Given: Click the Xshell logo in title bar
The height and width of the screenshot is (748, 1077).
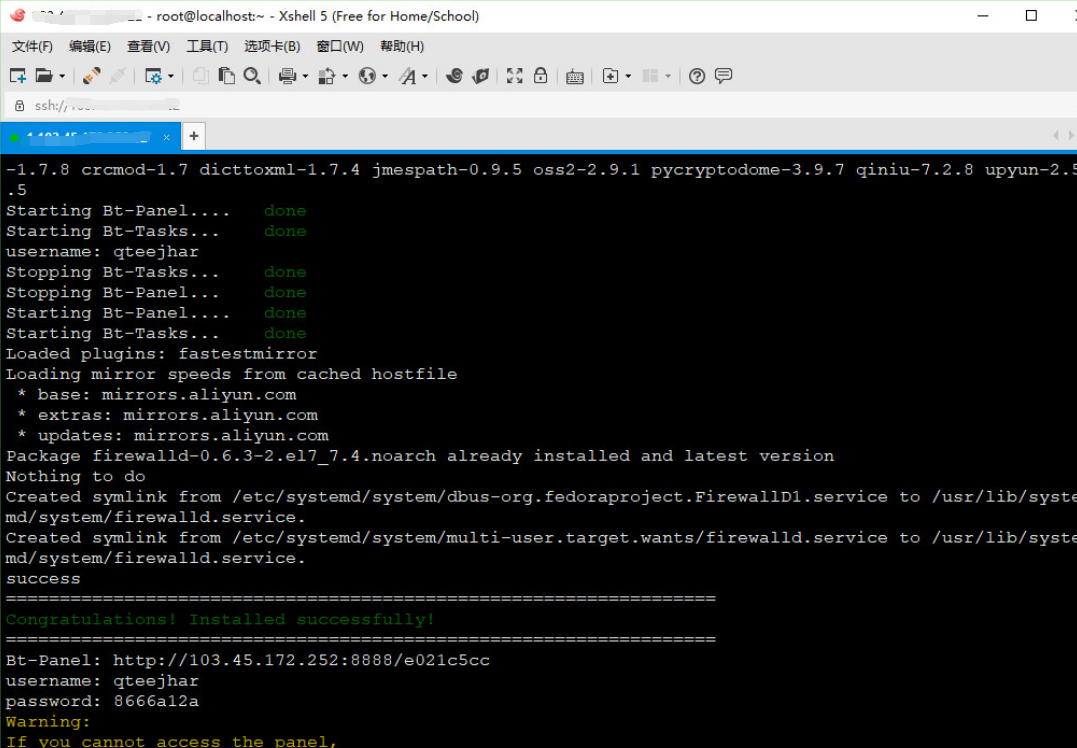Looking at the screenshot, I should [x=18, y=15].
